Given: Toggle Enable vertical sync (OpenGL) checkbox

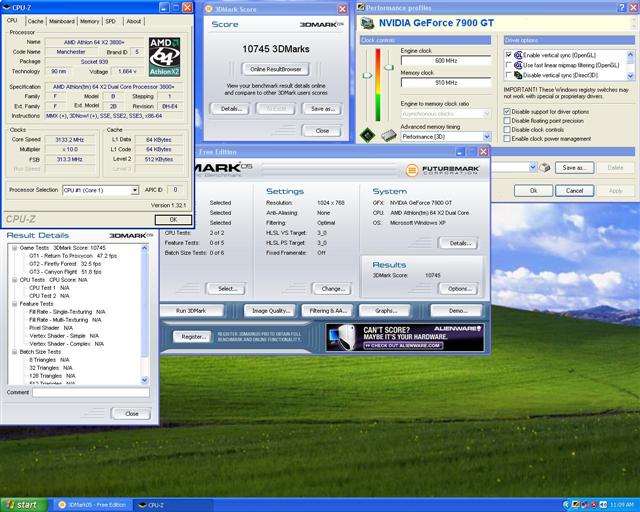Looking at the screenshot, I should pyautogui.click(x=510, y=54).
